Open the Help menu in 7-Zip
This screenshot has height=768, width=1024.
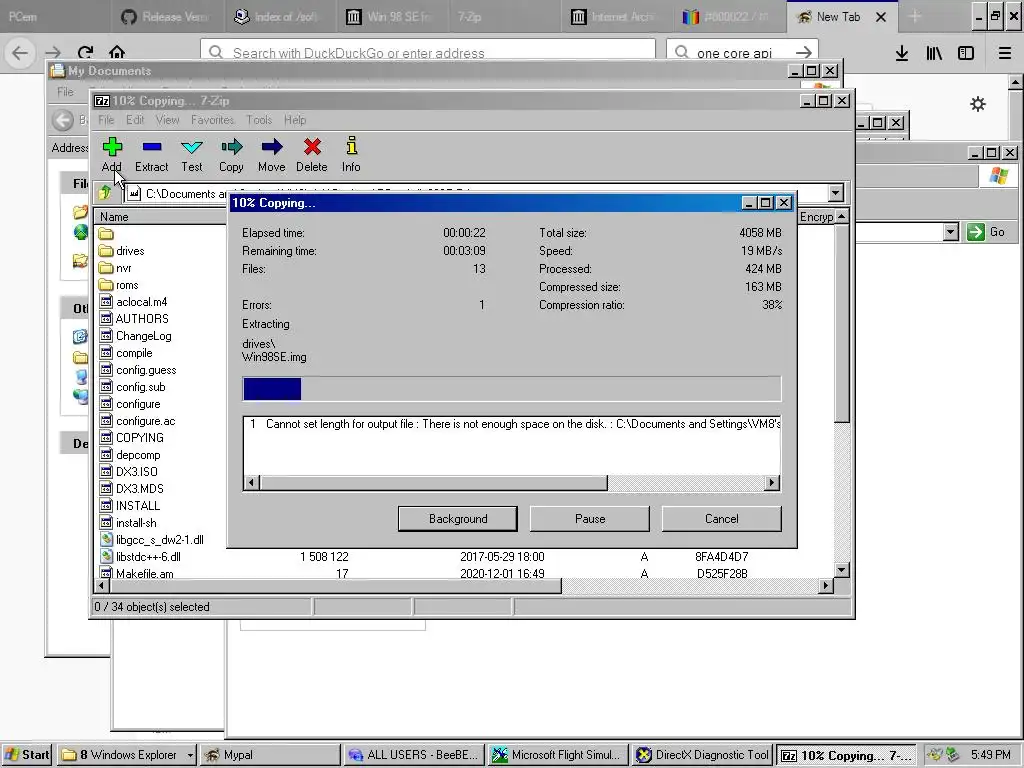295,120
